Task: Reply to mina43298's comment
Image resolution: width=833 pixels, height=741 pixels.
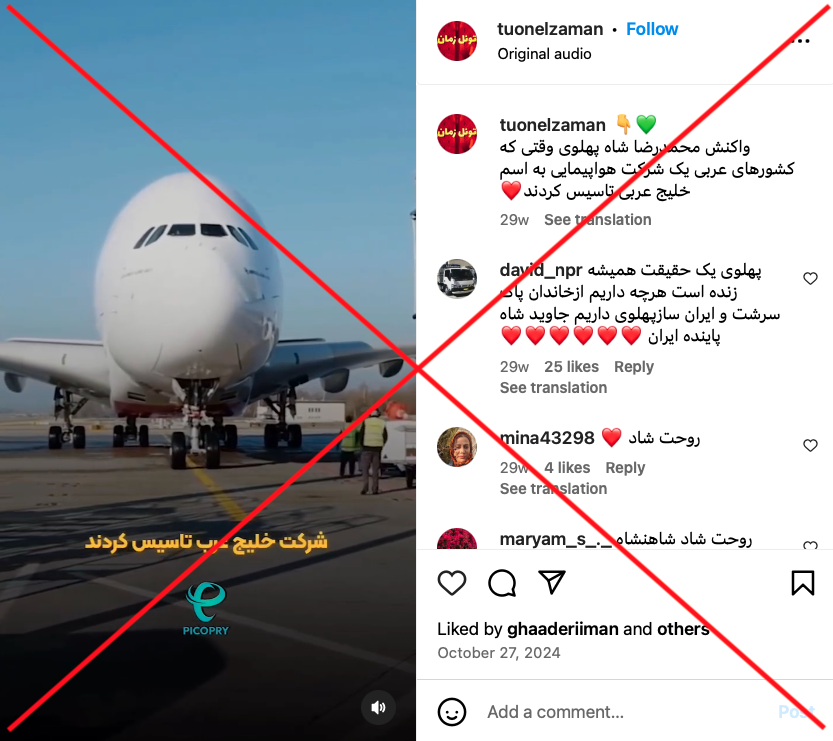Action: 625,467
